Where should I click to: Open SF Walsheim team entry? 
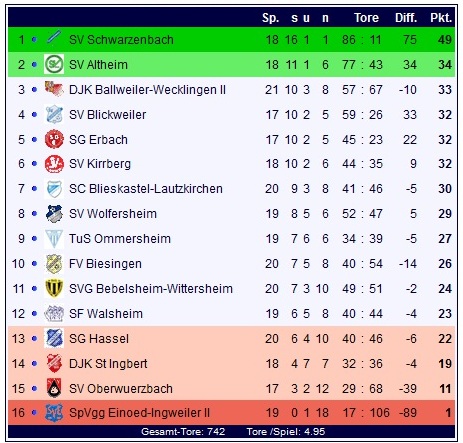106,314
